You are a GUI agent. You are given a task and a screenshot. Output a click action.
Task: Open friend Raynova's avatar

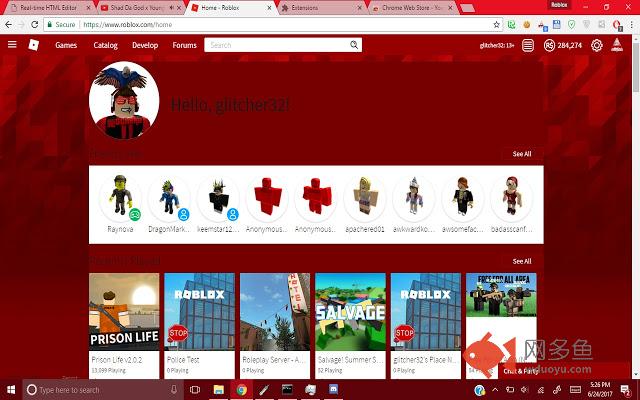[120, 198]
